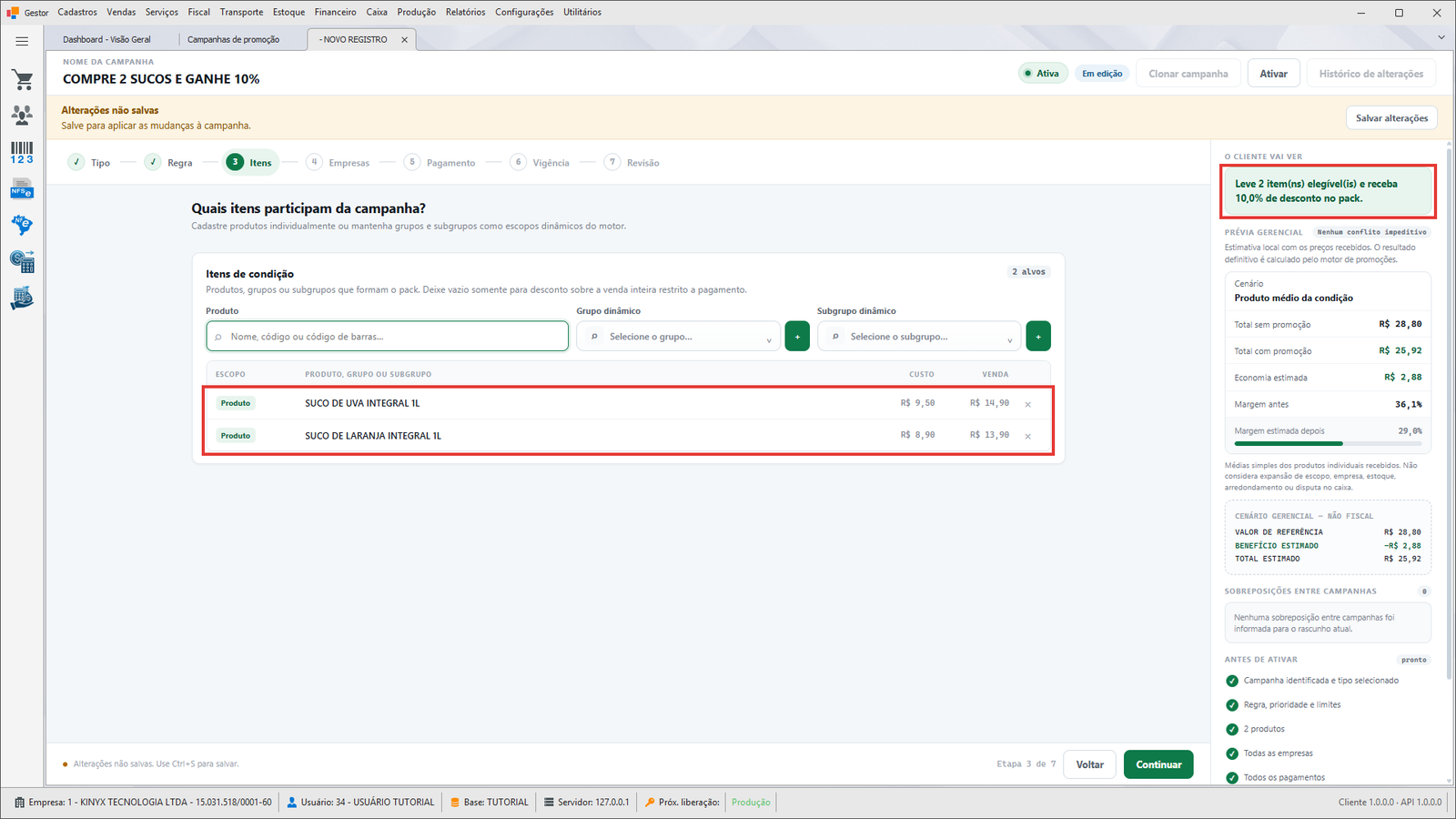This screenshot has height=819, width=1456.
Task: Add selected dynamic subgroup with plus button
Action: pyautogui.click(x=1038, y=336)
